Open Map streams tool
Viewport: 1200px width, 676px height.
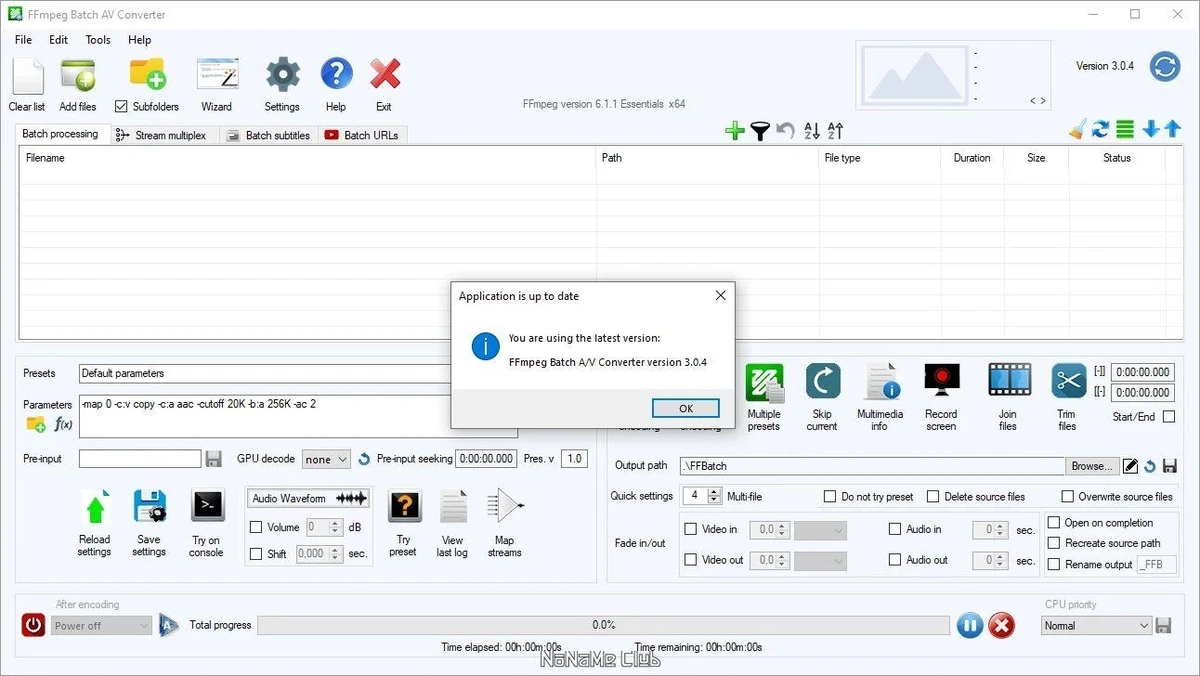tap(505, 507)
